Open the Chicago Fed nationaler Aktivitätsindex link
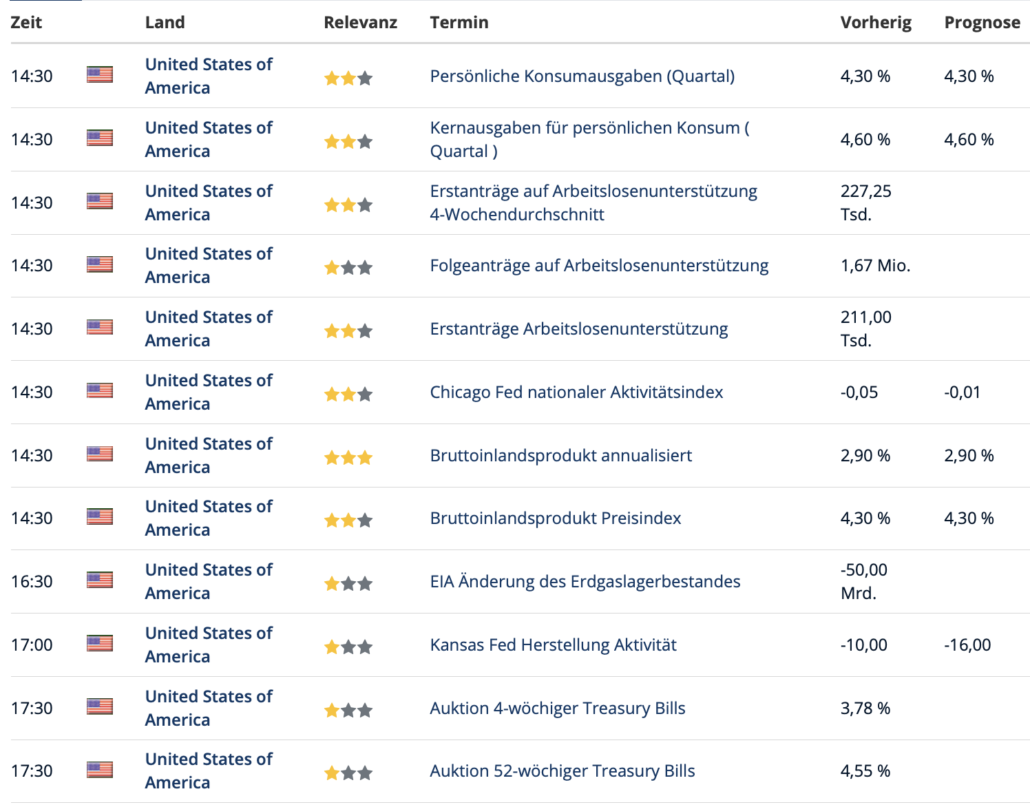This screenshot has height=807, width=1030. tap(576, 392)
